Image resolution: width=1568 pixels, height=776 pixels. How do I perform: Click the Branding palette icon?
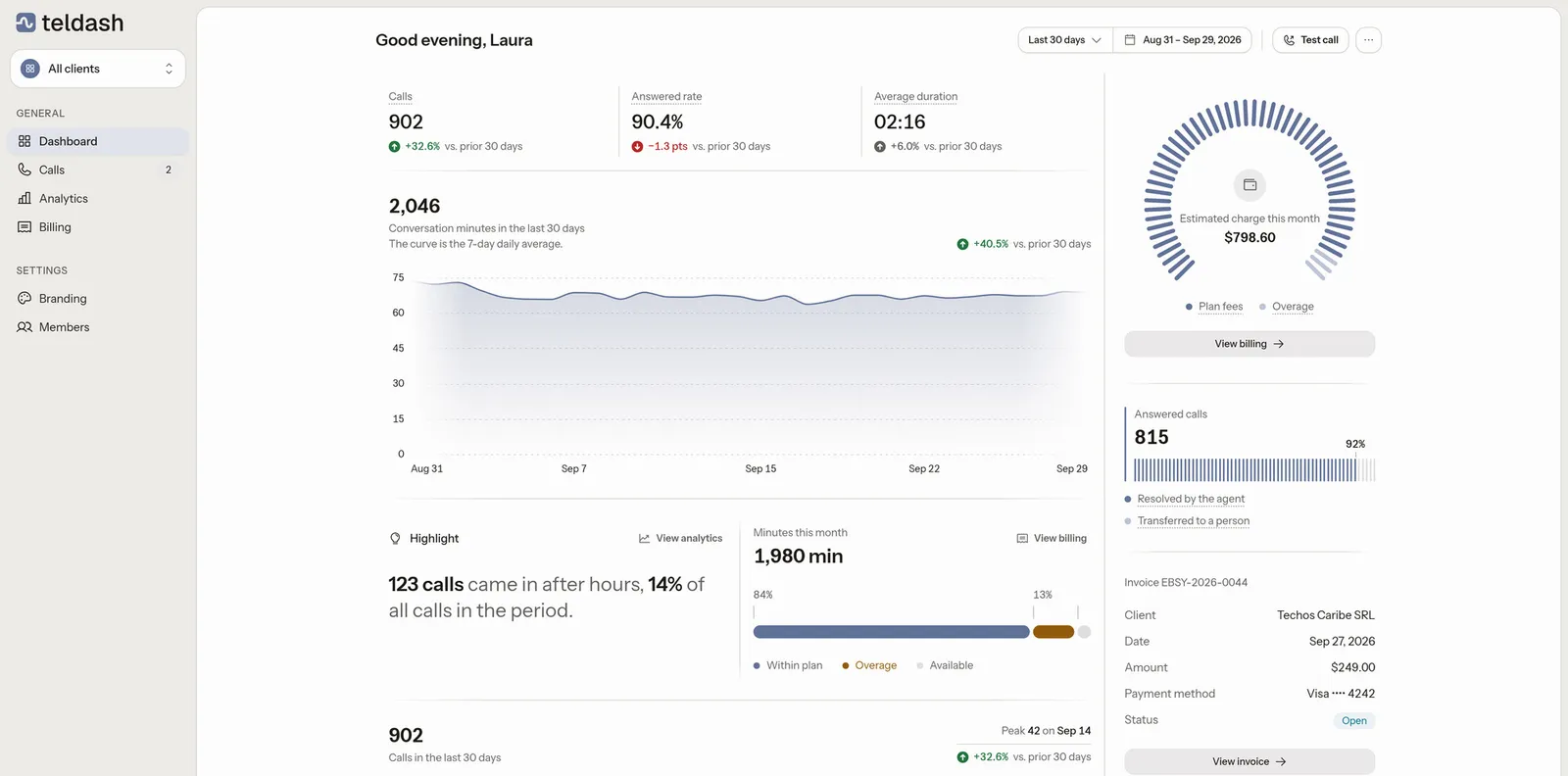[x=24, y=298]
